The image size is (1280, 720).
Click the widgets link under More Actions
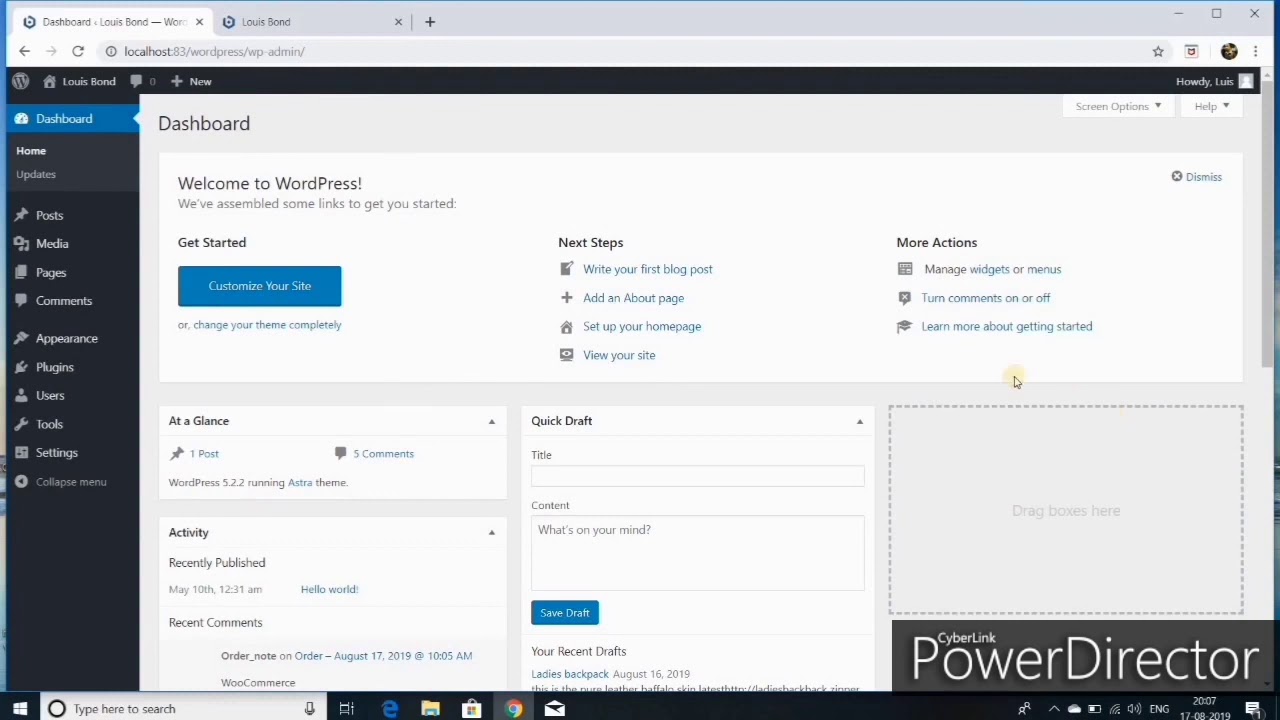(x=989, y=269)
